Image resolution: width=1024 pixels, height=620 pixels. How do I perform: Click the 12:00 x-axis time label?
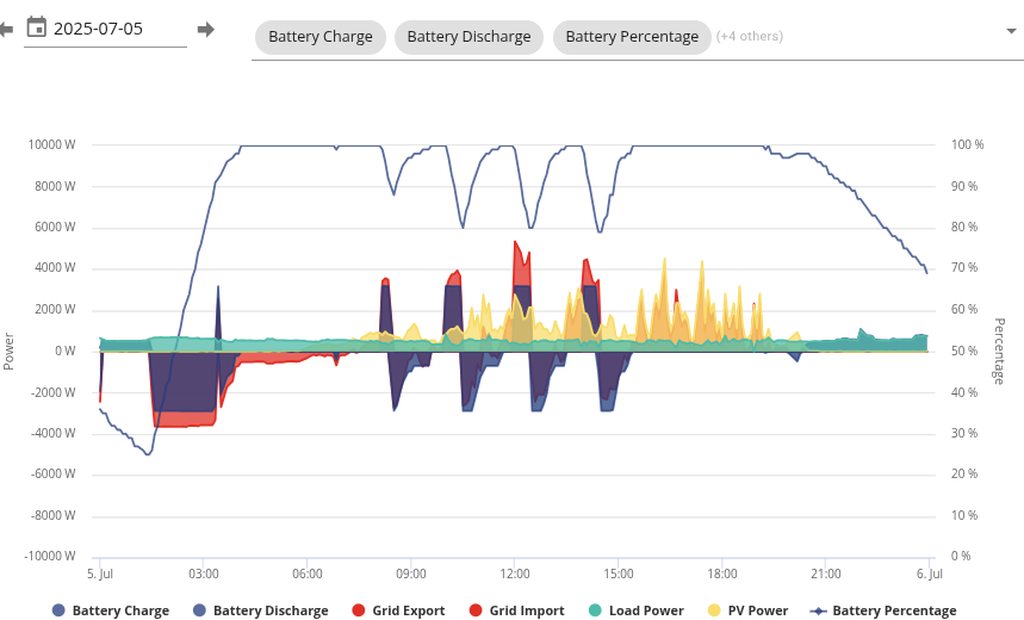click(515, 574)
